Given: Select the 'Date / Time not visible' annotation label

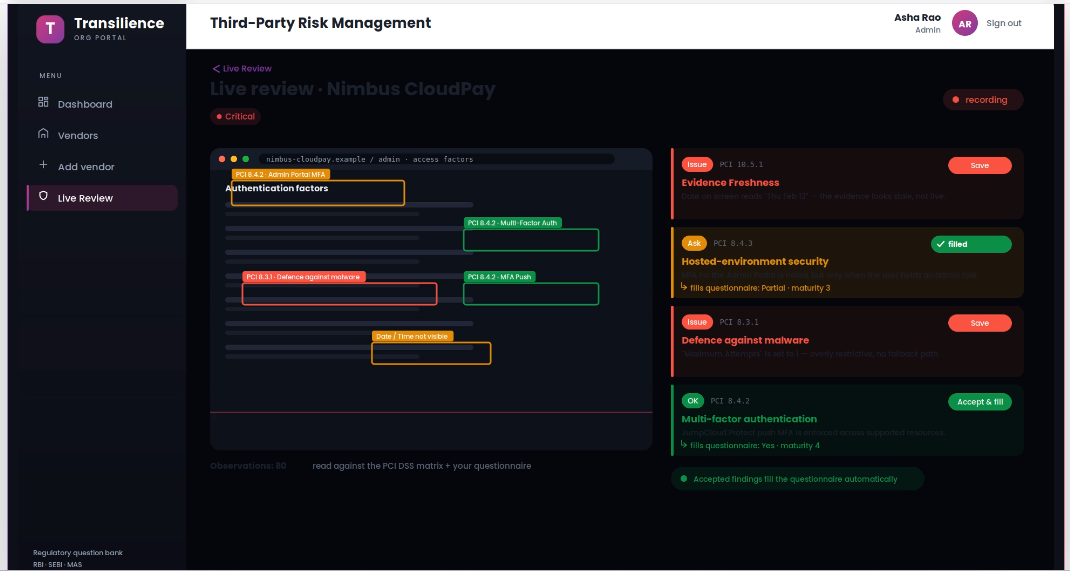Looking at the screenshot, I should click(413, 336).
